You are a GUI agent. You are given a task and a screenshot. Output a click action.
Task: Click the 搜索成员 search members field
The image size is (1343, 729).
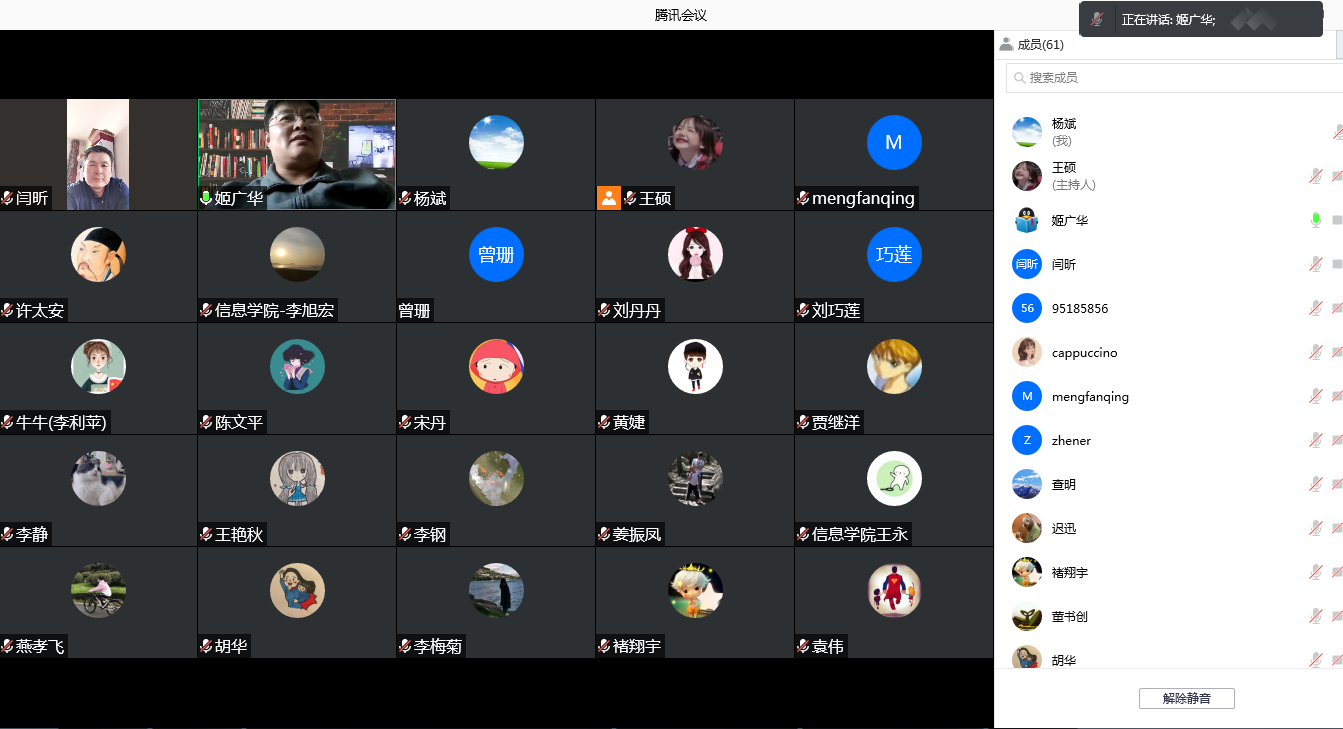1170,77
